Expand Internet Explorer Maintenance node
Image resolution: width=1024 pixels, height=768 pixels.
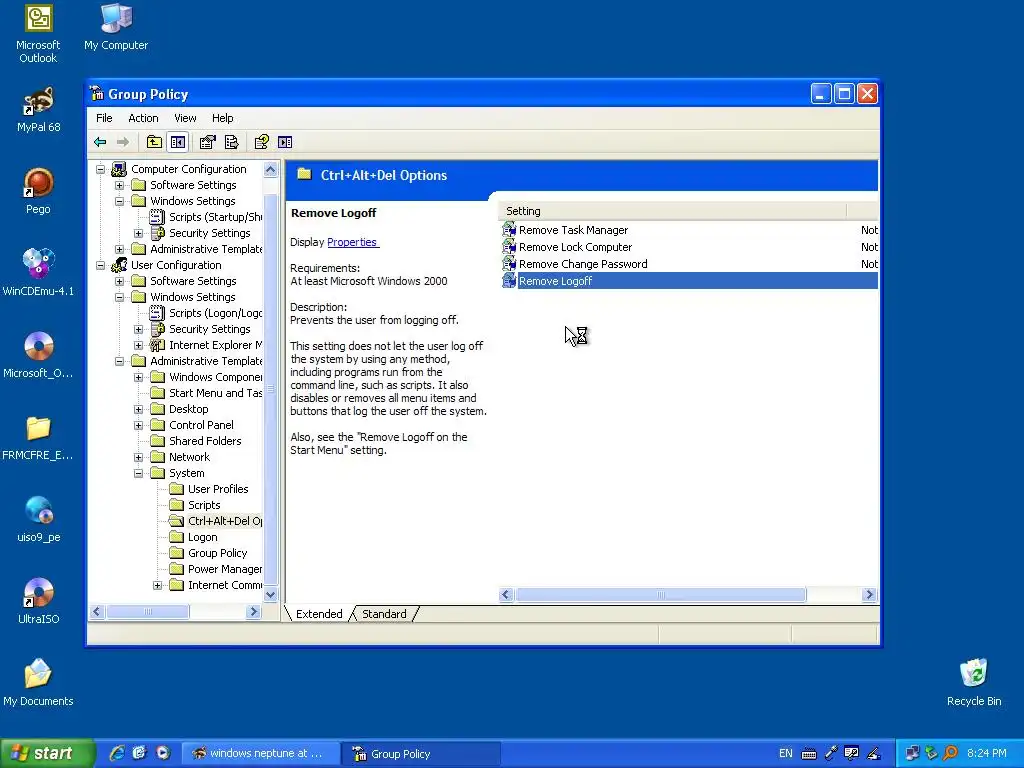click(138, 345)
